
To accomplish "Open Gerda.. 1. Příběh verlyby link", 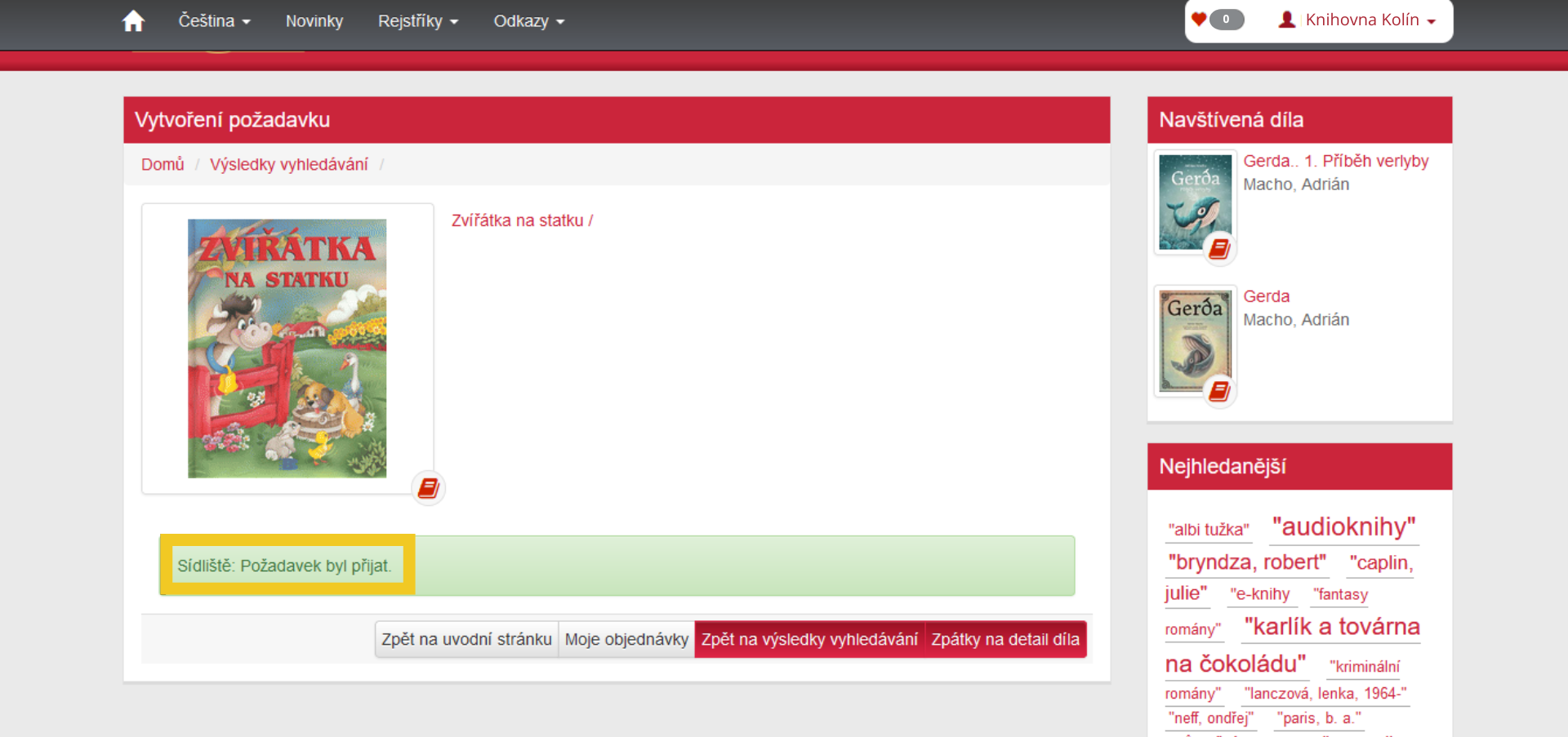I will coord(1336,161).
